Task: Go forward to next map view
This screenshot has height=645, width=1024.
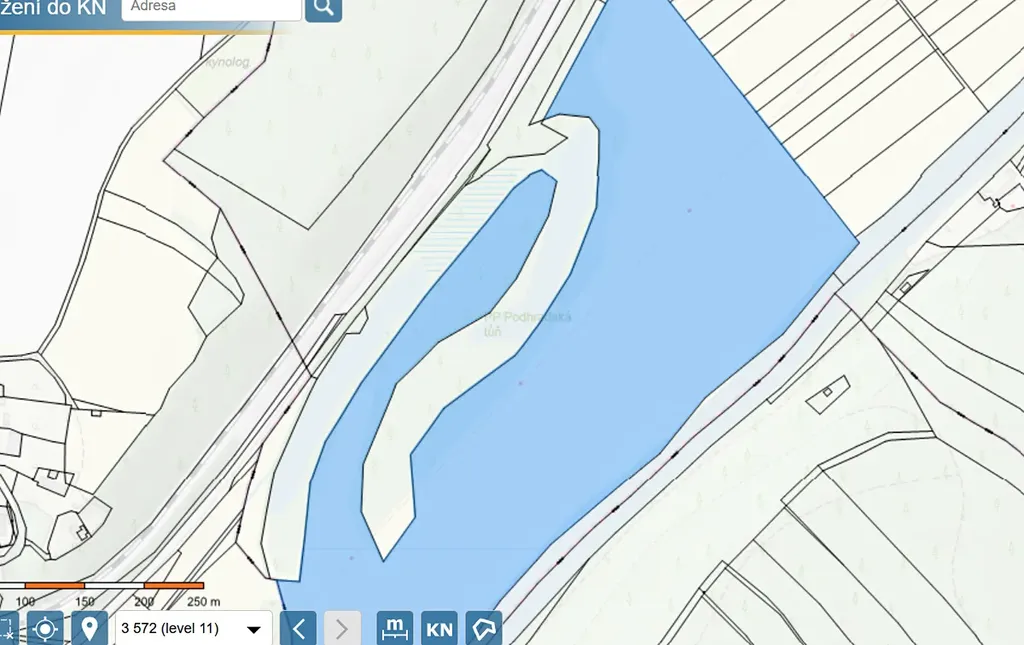Action: [342, 629]
